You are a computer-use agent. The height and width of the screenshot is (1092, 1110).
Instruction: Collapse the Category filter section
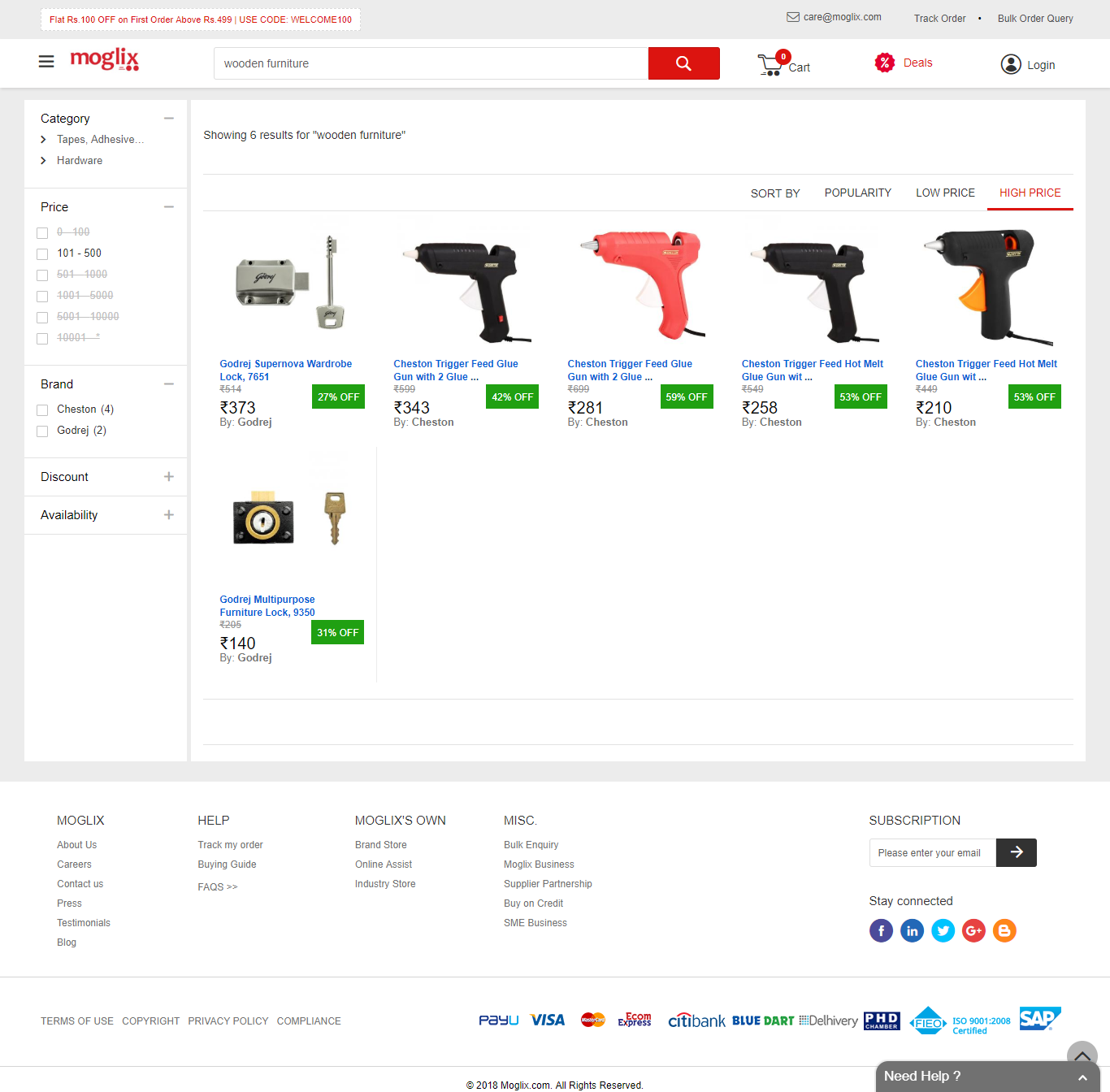pos(168,119)
